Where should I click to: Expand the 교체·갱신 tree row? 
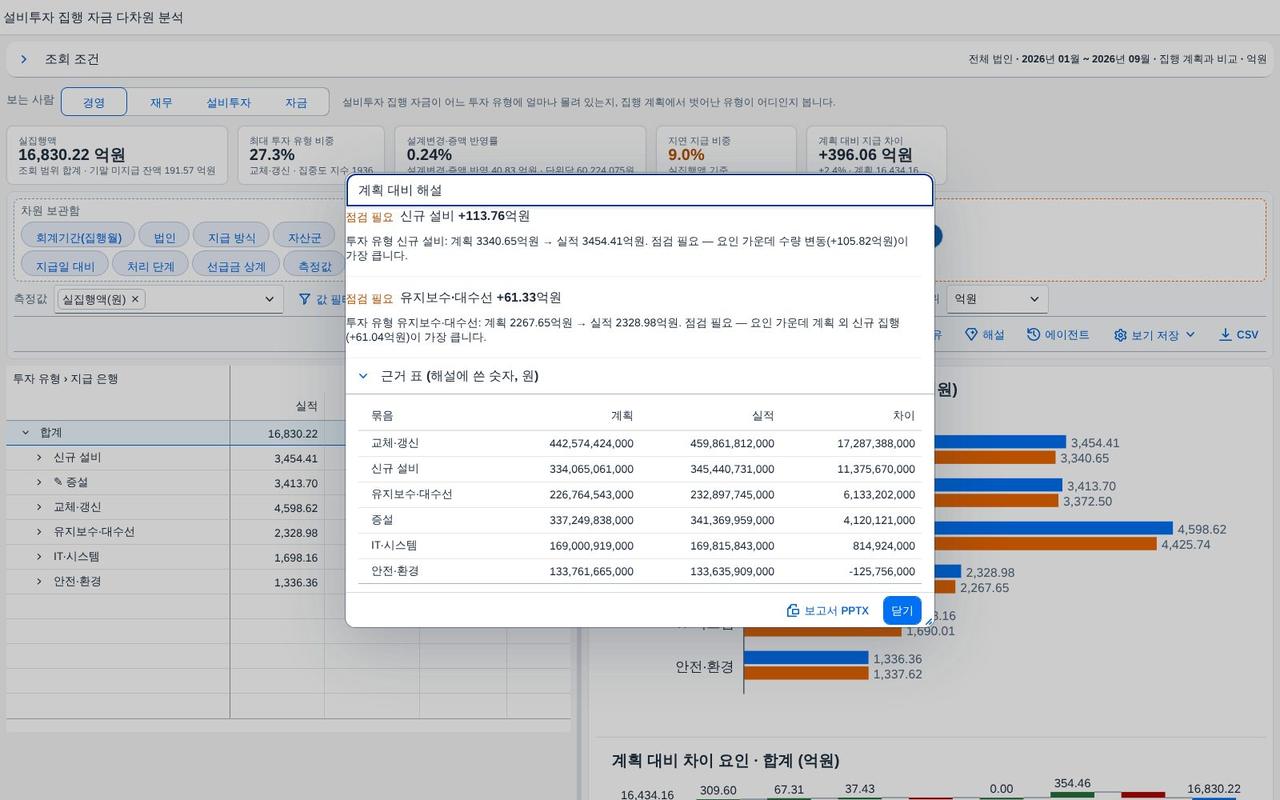tap(39, 507)
